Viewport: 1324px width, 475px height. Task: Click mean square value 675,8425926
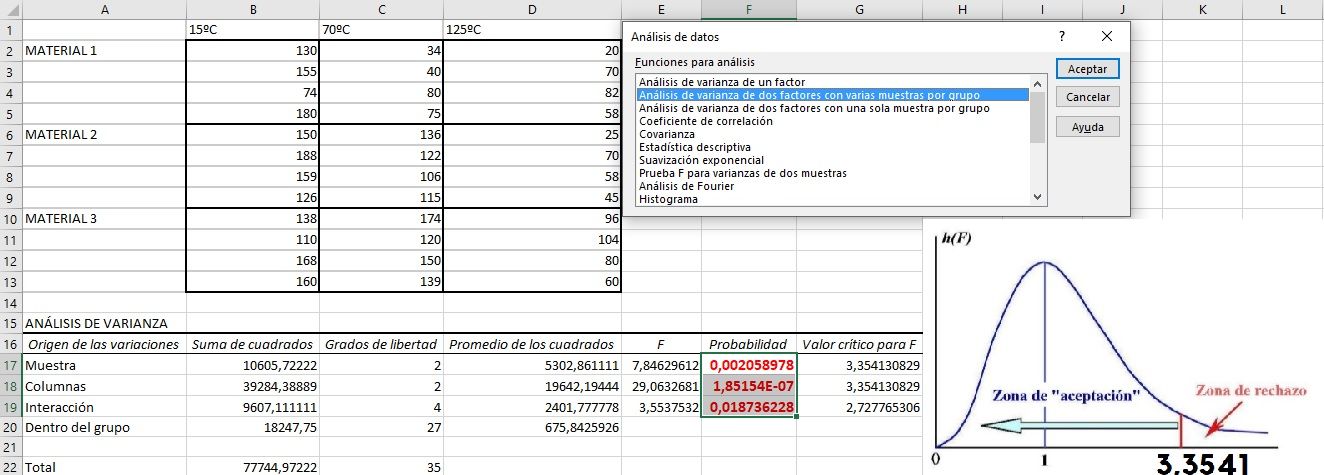[x=533, y=428]
